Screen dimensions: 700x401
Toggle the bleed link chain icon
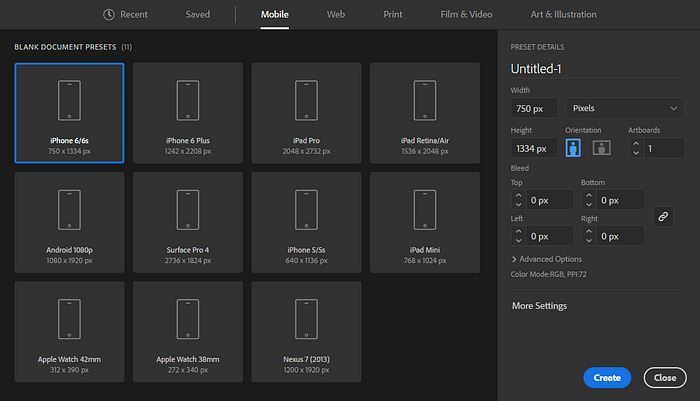pos(663,217)
